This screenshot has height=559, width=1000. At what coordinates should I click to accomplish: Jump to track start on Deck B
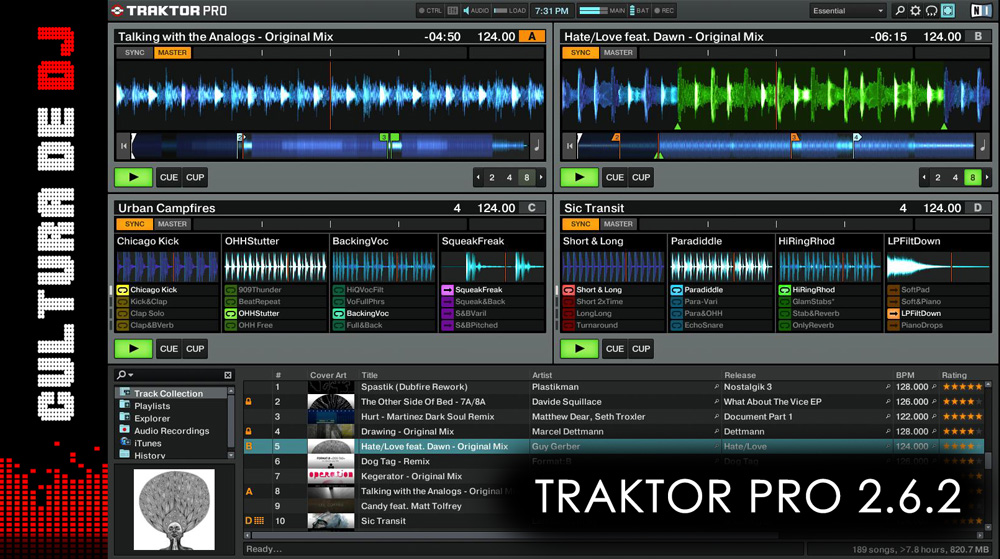[x=570, y=146]
